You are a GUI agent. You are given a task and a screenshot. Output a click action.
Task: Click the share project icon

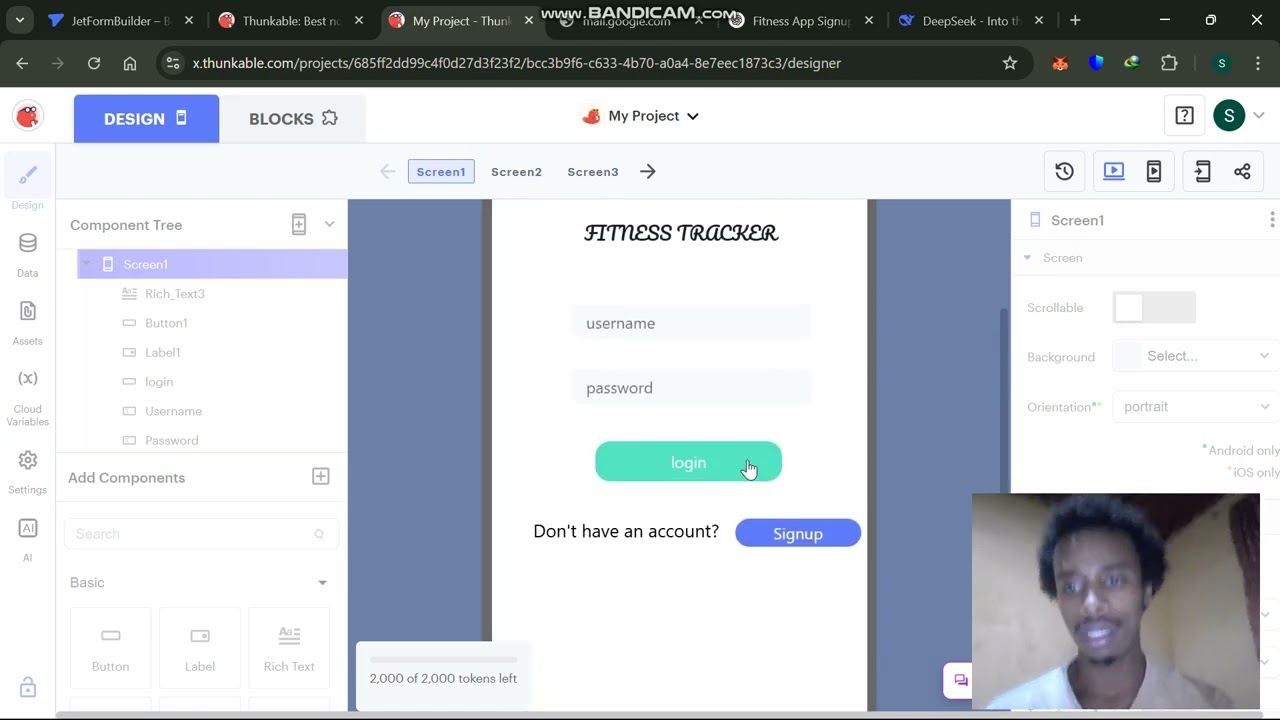click(x=1242, y=172)
